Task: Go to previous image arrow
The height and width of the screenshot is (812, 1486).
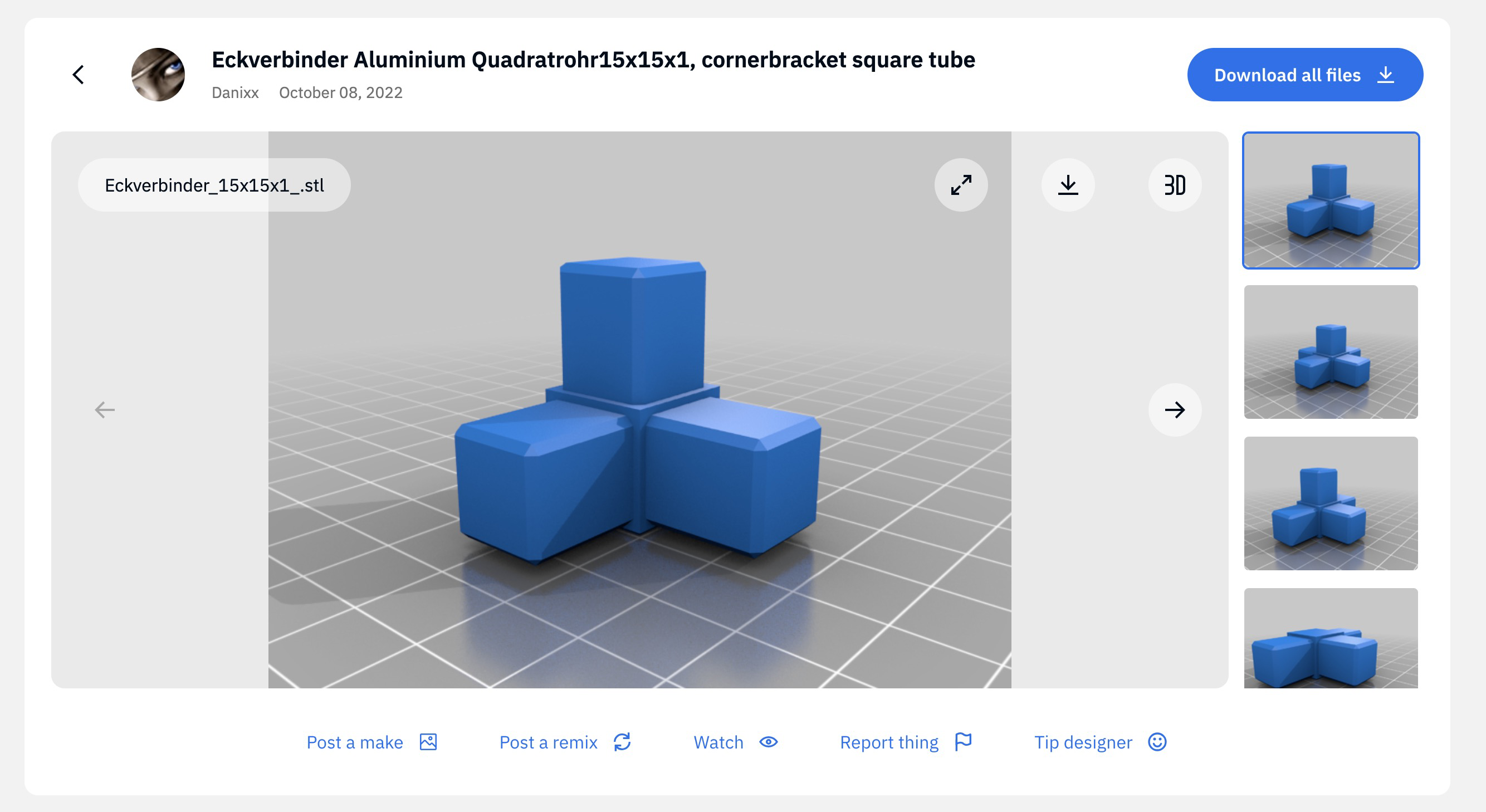Action: pos(105,410)
